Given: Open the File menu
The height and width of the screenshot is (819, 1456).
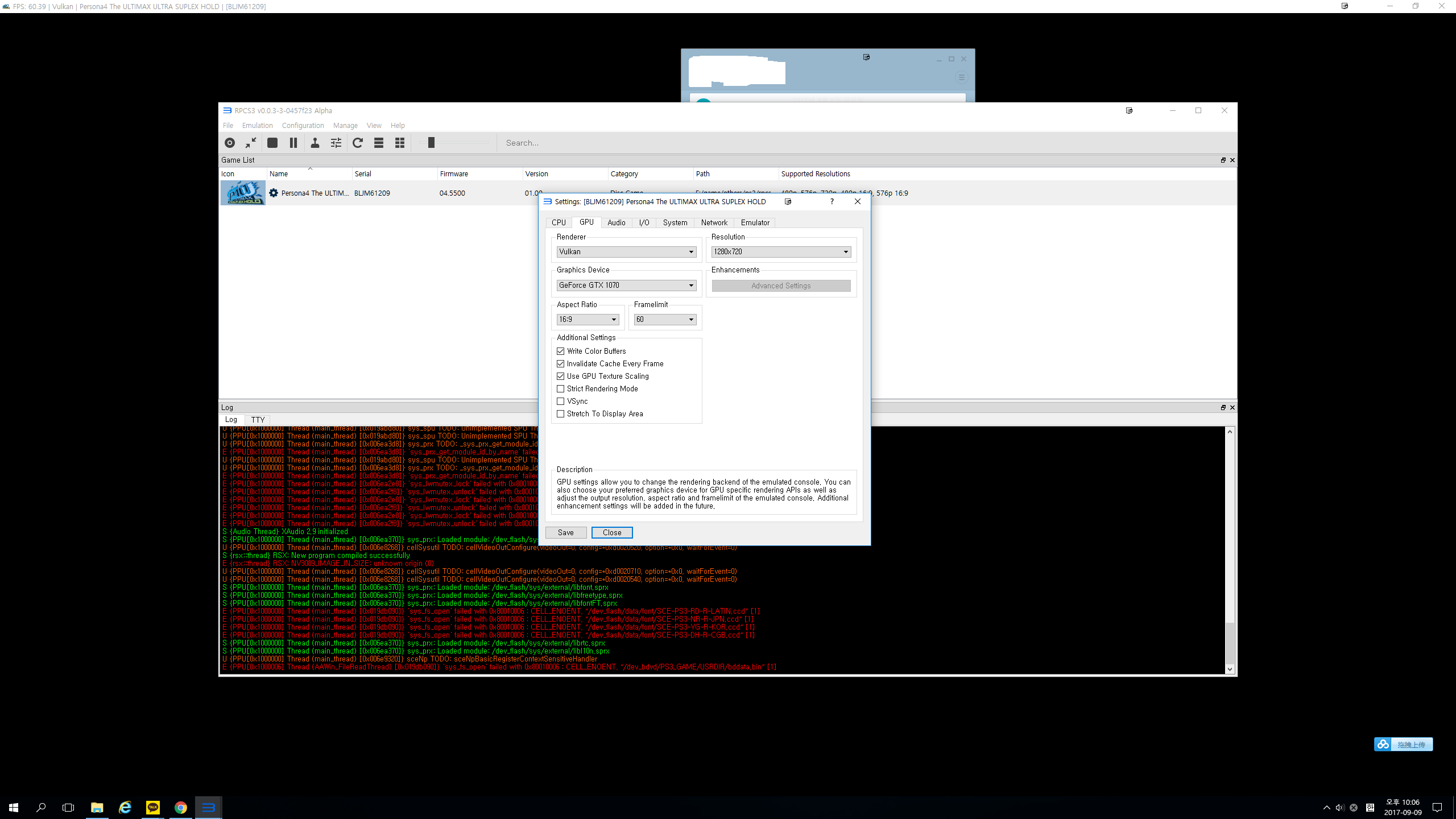Looking at the screenshot, I should 228,125.
